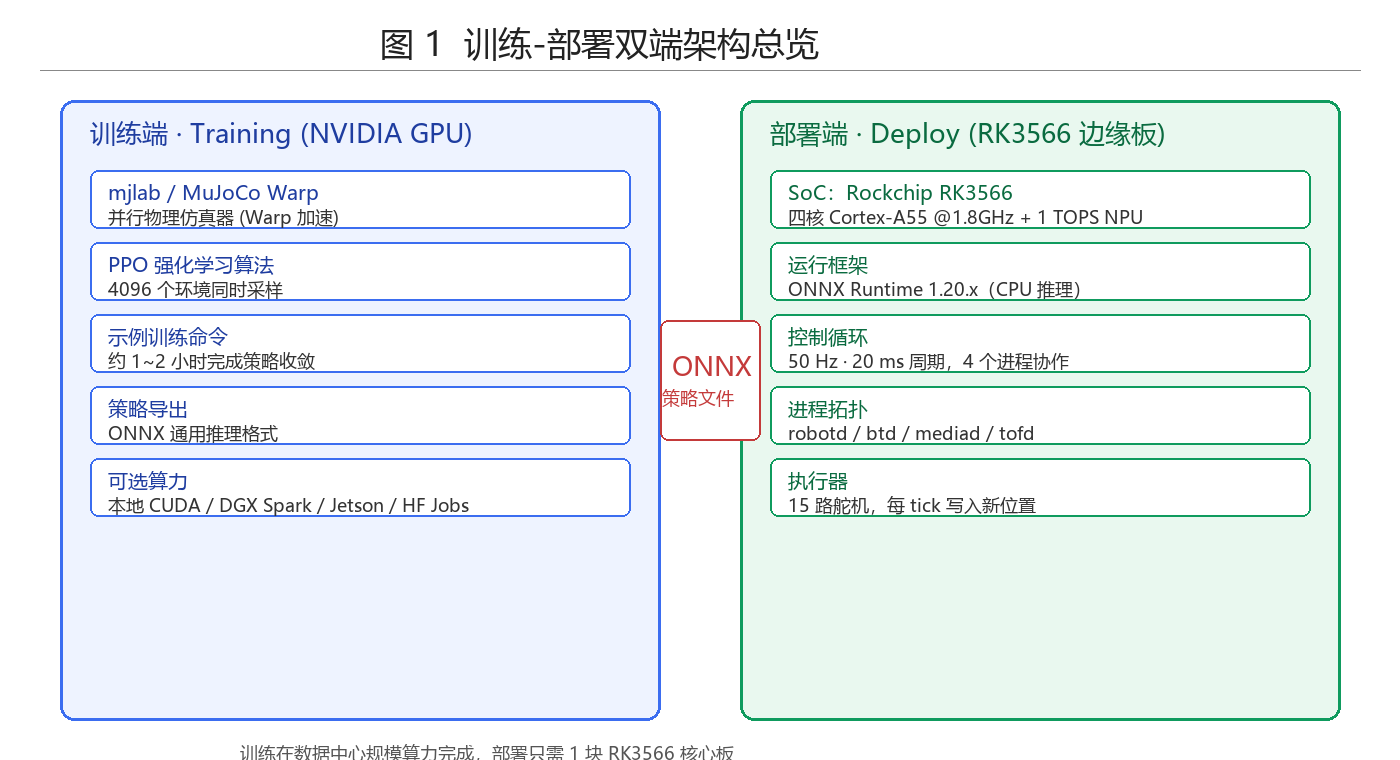1400x760 pixels.
Task: Select the '进程拓扑' card title
Action: coord(828,409)
